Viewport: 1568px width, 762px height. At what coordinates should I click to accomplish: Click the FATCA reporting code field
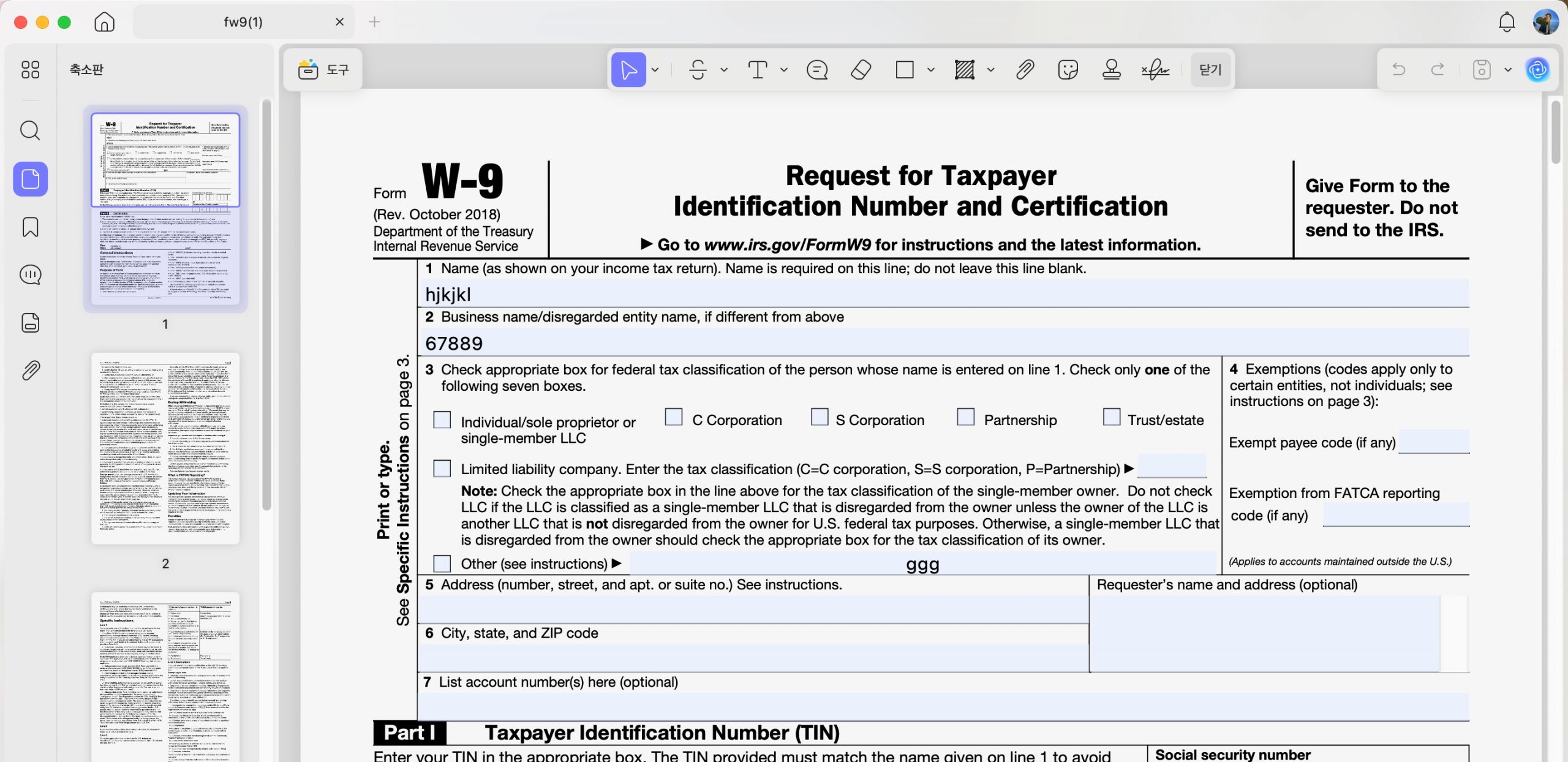[1395, 515]
